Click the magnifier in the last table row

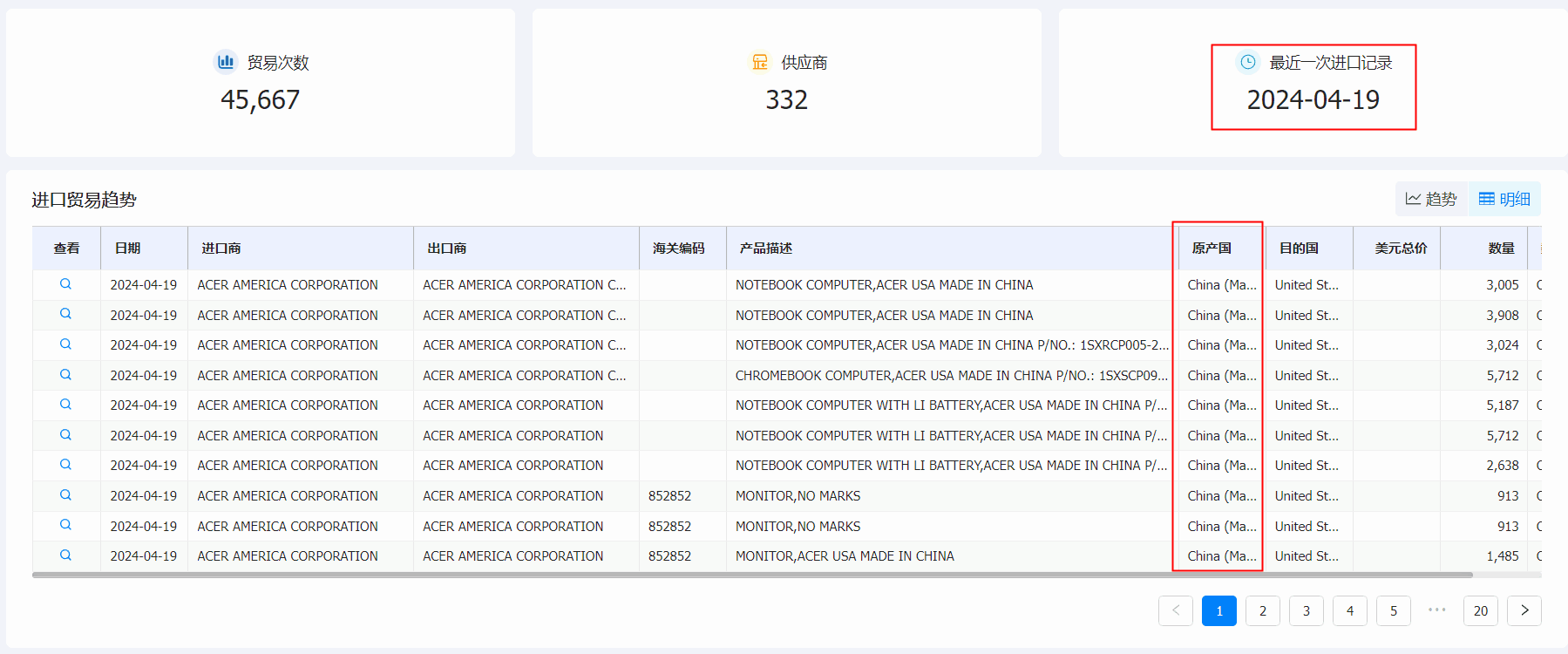pos(65,555)
